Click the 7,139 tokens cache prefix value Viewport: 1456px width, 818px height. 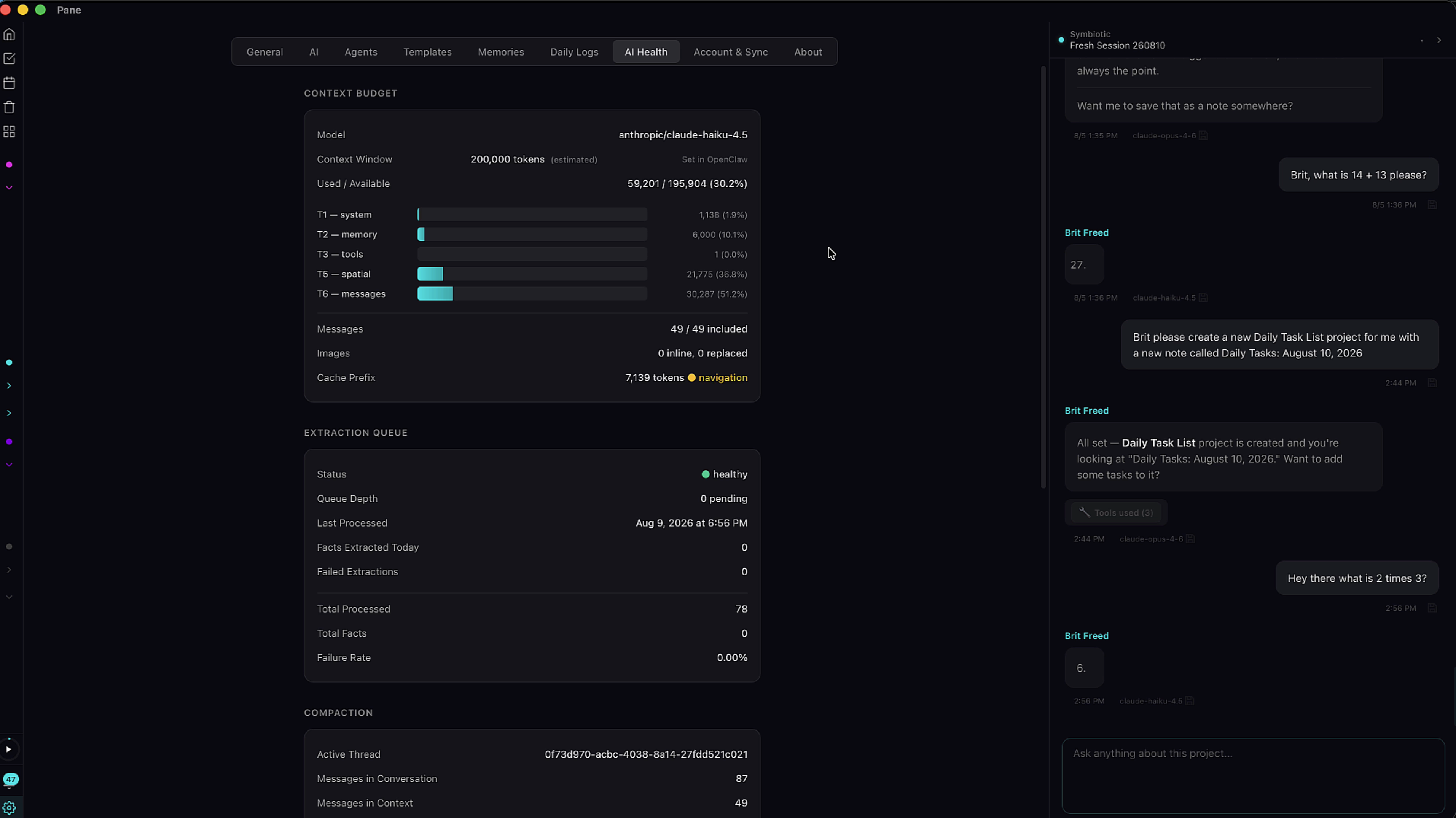point(655,378)
